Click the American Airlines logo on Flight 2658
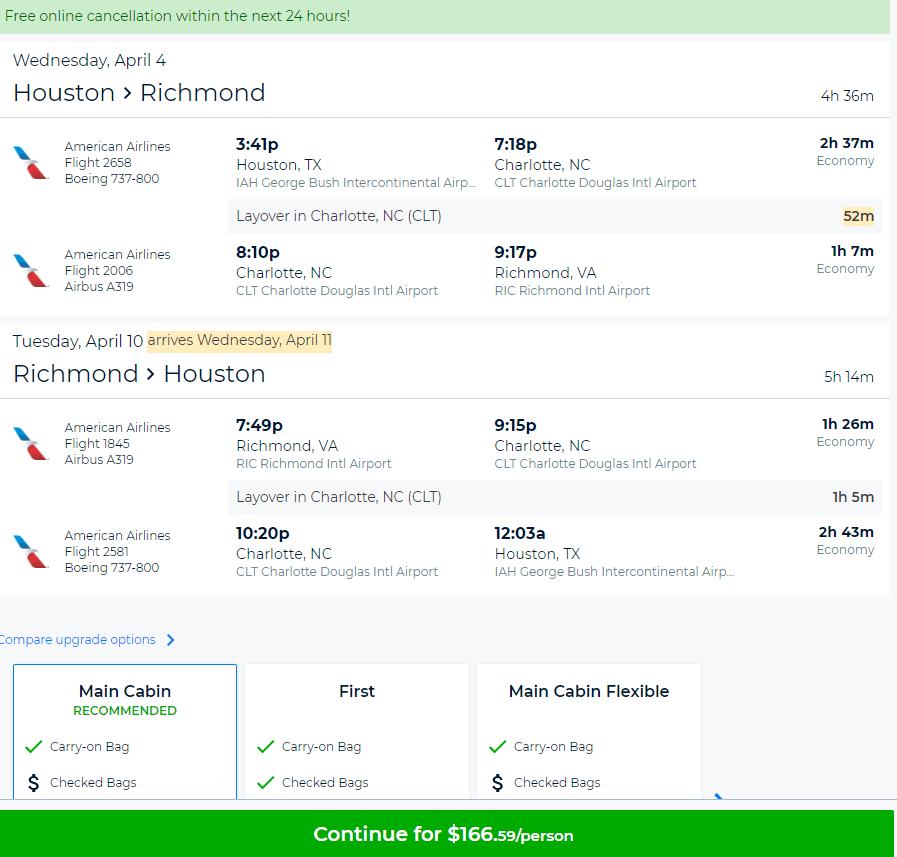Screen dimensions: 897x857 (x=30, y=162)
